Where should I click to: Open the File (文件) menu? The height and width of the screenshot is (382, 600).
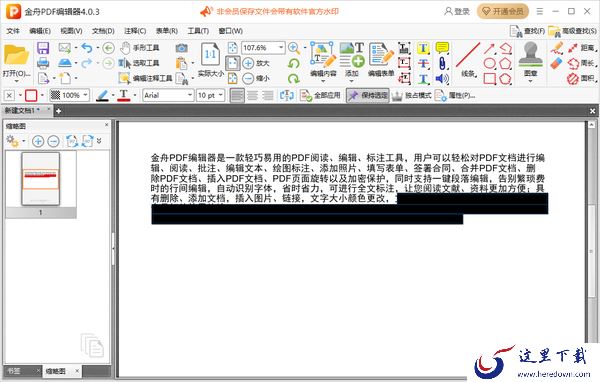pyautogui.click(x=13, y=31)
